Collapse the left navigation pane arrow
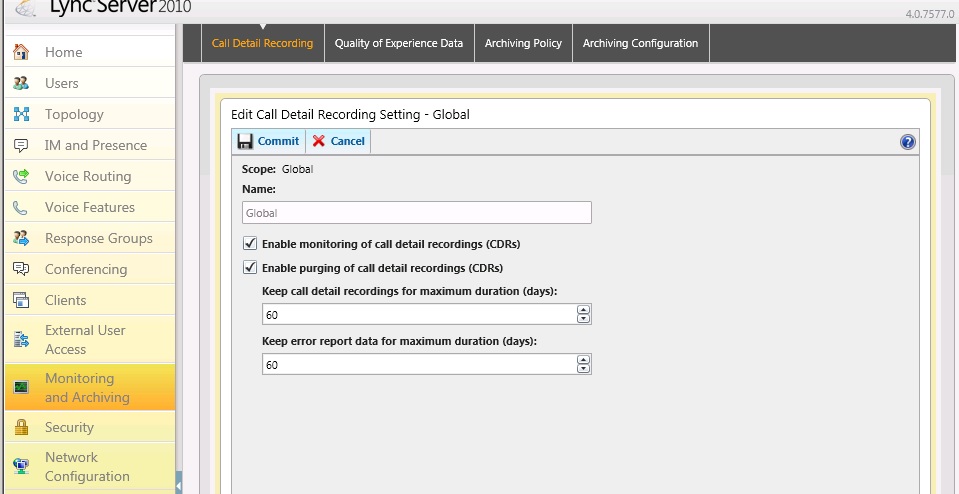959x494 pixels. 179,485
